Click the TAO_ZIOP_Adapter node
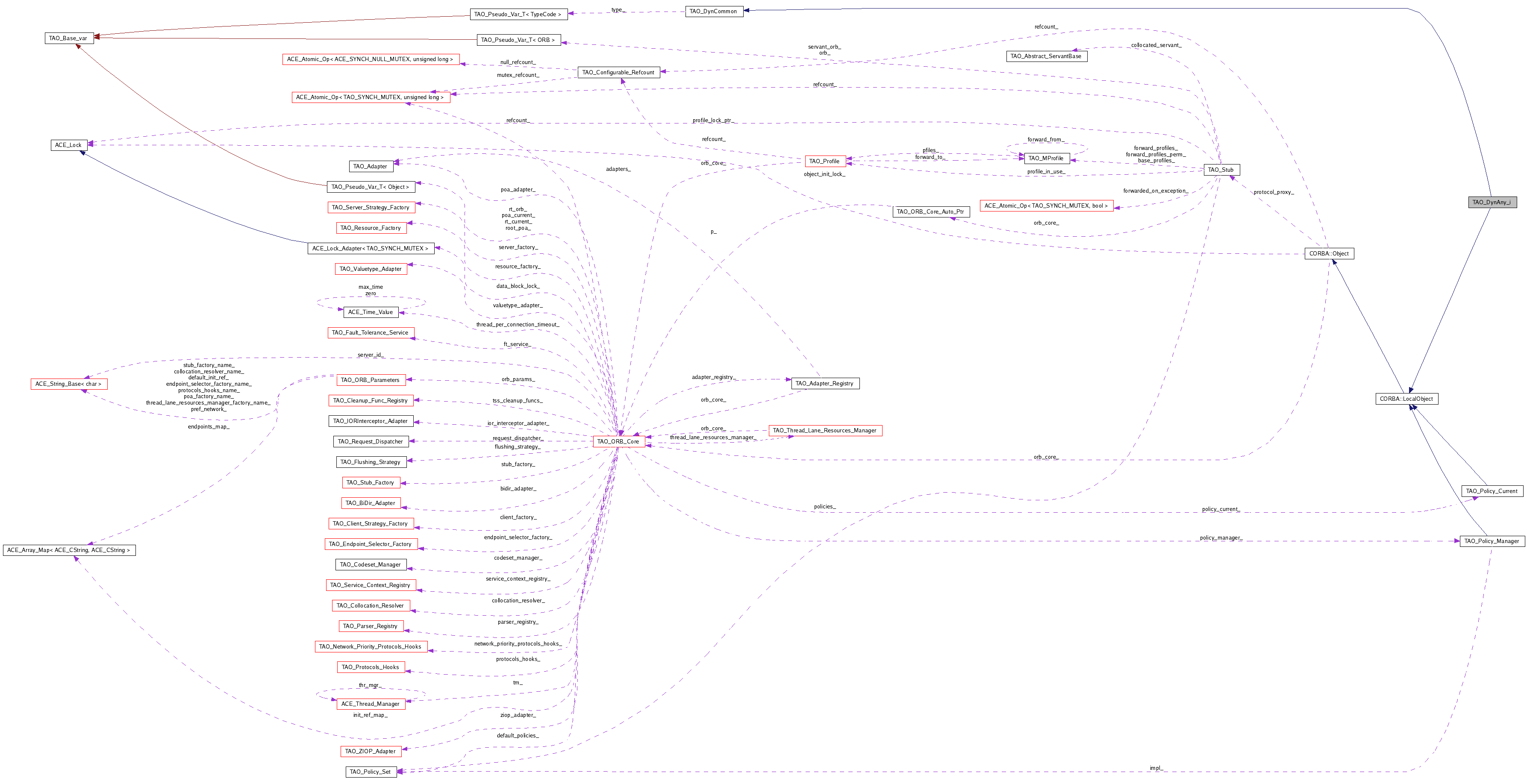Image resolution: width=1527 pixels, height=784 pixels. tap(371, 751)
